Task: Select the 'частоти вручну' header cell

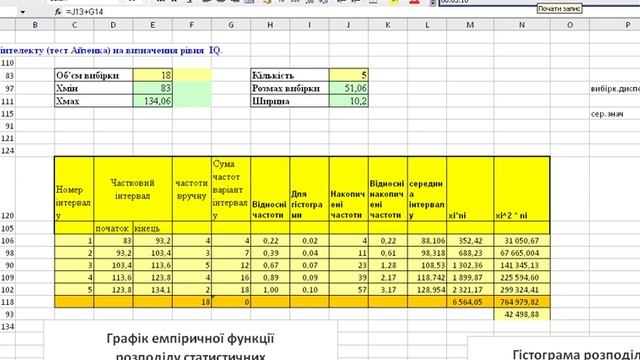Action: [x=192, y=189]
